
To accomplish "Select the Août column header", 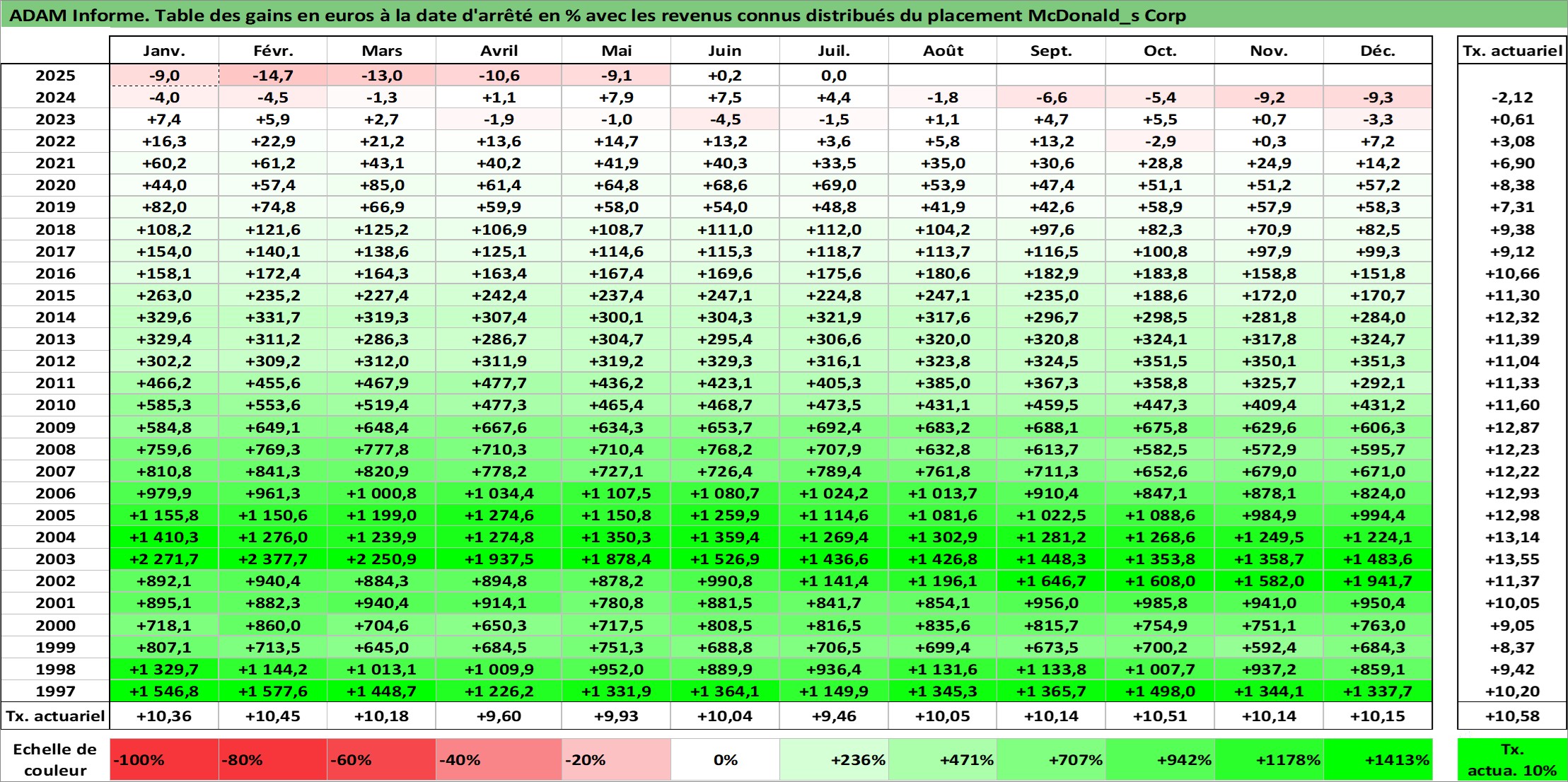I will pos(943,50).
